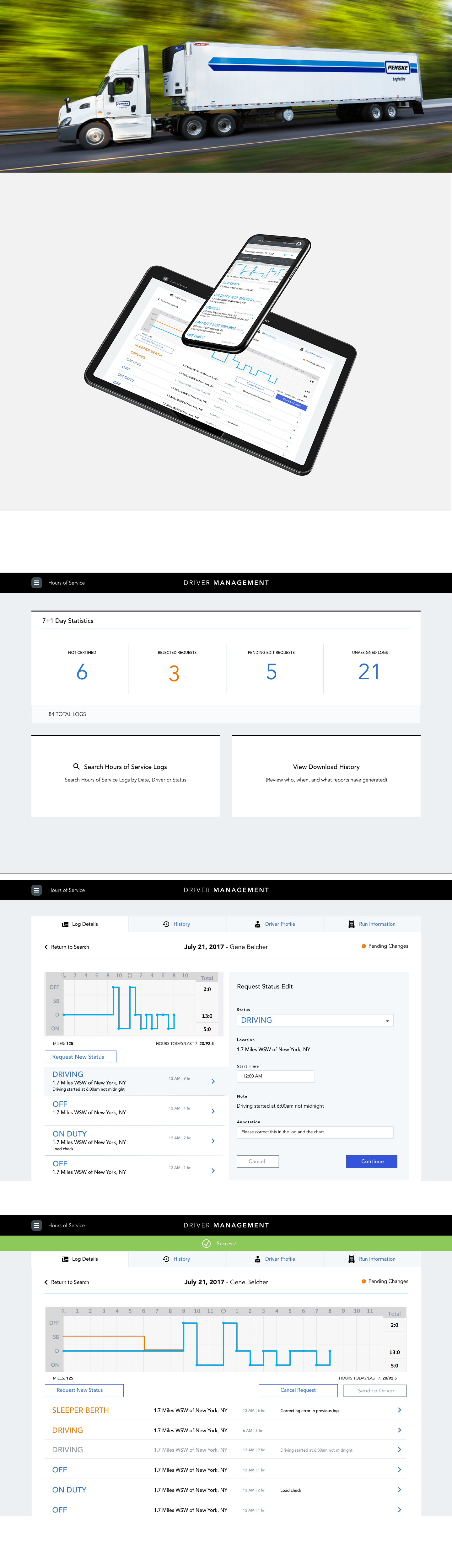Click the back arrow by Return to Search in the Request Status Edit screen
The width and height of the screenshot is (452, 1568).
click(46, 947)
